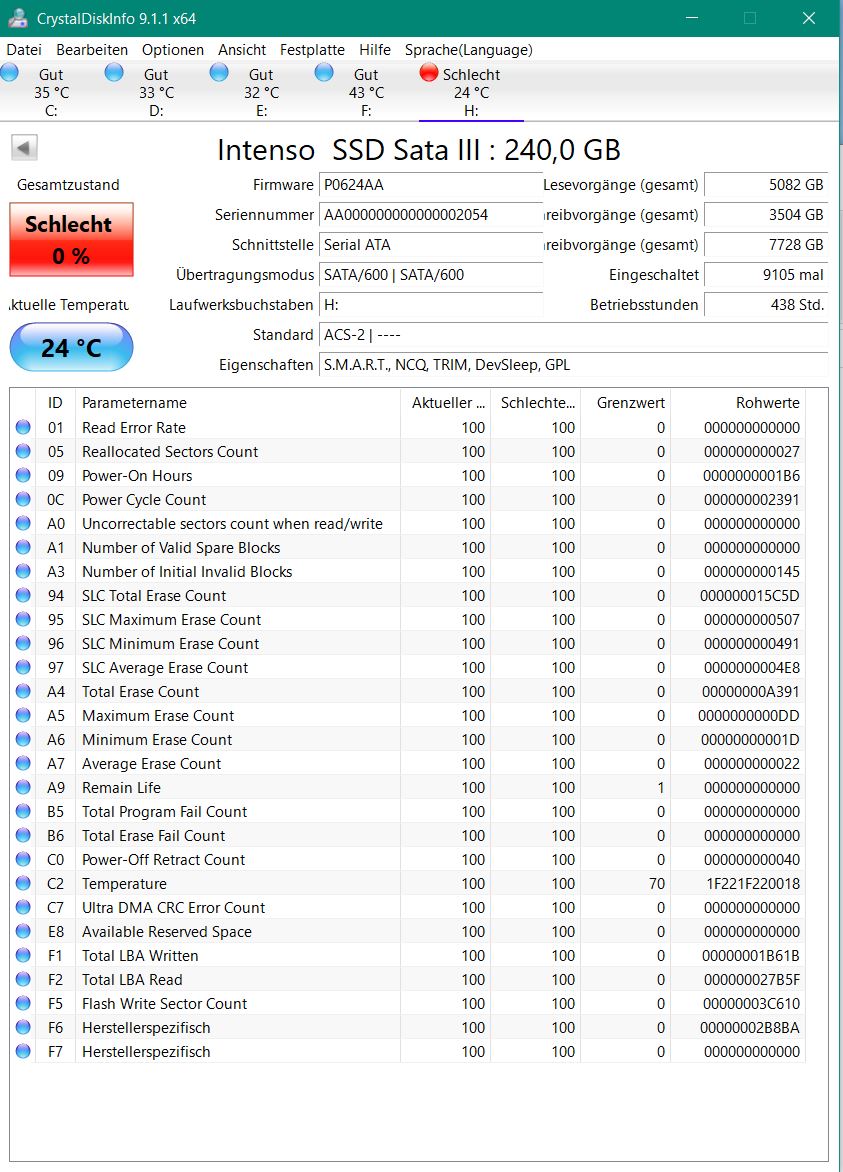This screenshot has width=843, height=1172.
Task: Click the Rohwerte column header
Action: point(738,403)
